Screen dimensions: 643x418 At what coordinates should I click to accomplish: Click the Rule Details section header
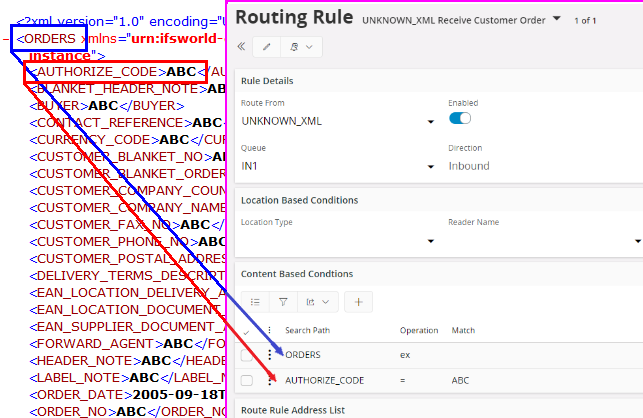(x=267, y=81)
